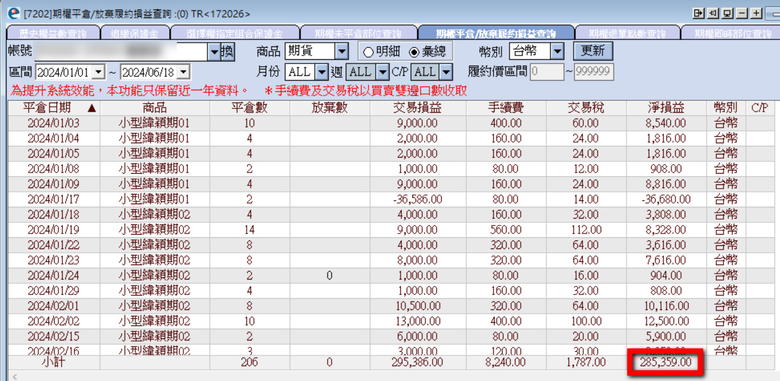Click the 小計 subtotal row label
This screenshot has width=780, height=381.
coord(54,363)
